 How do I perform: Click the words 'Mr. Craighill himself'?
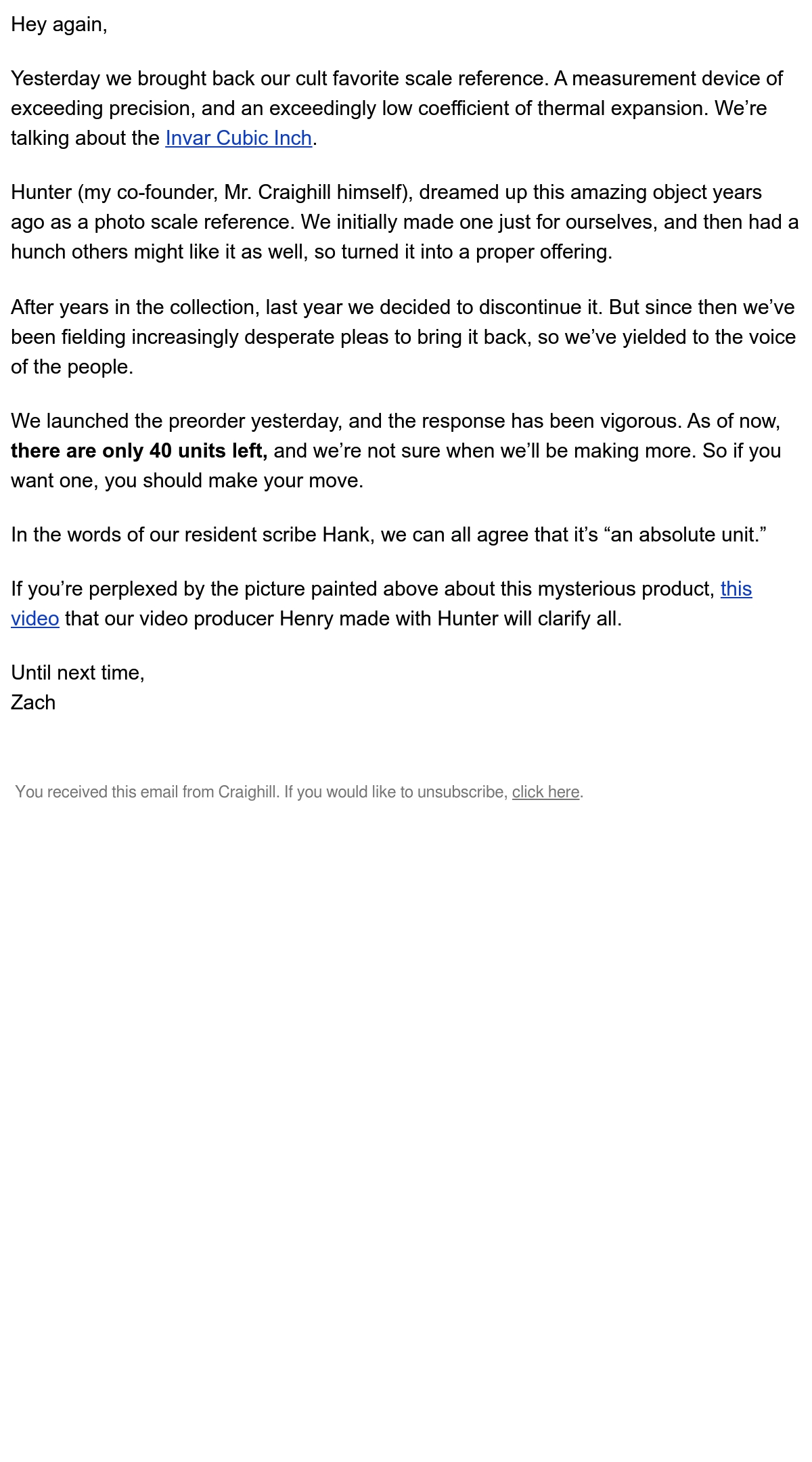(314, 192)
